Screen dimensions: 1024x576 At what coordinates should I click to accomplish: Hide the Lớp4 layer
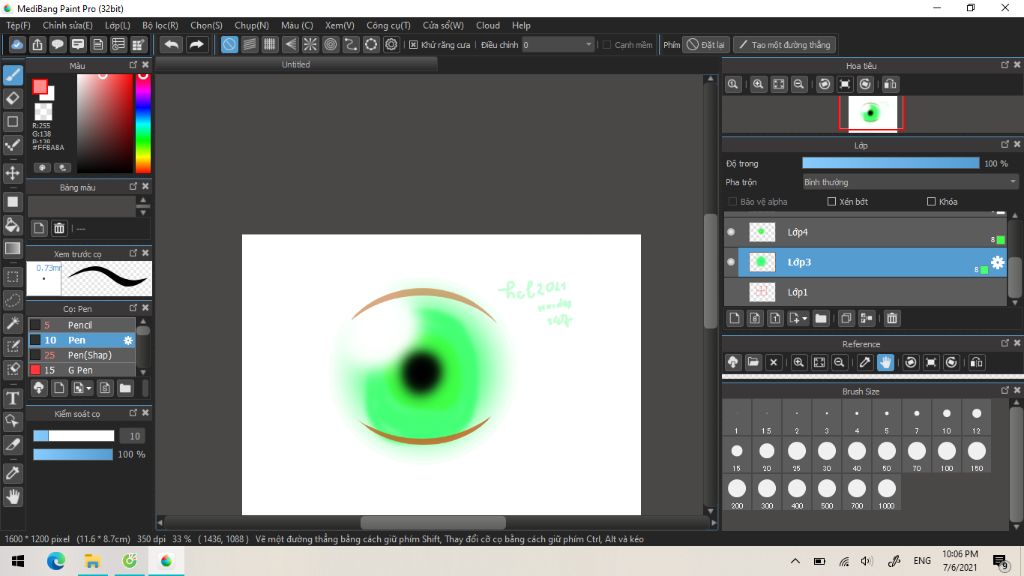(731, 232)
